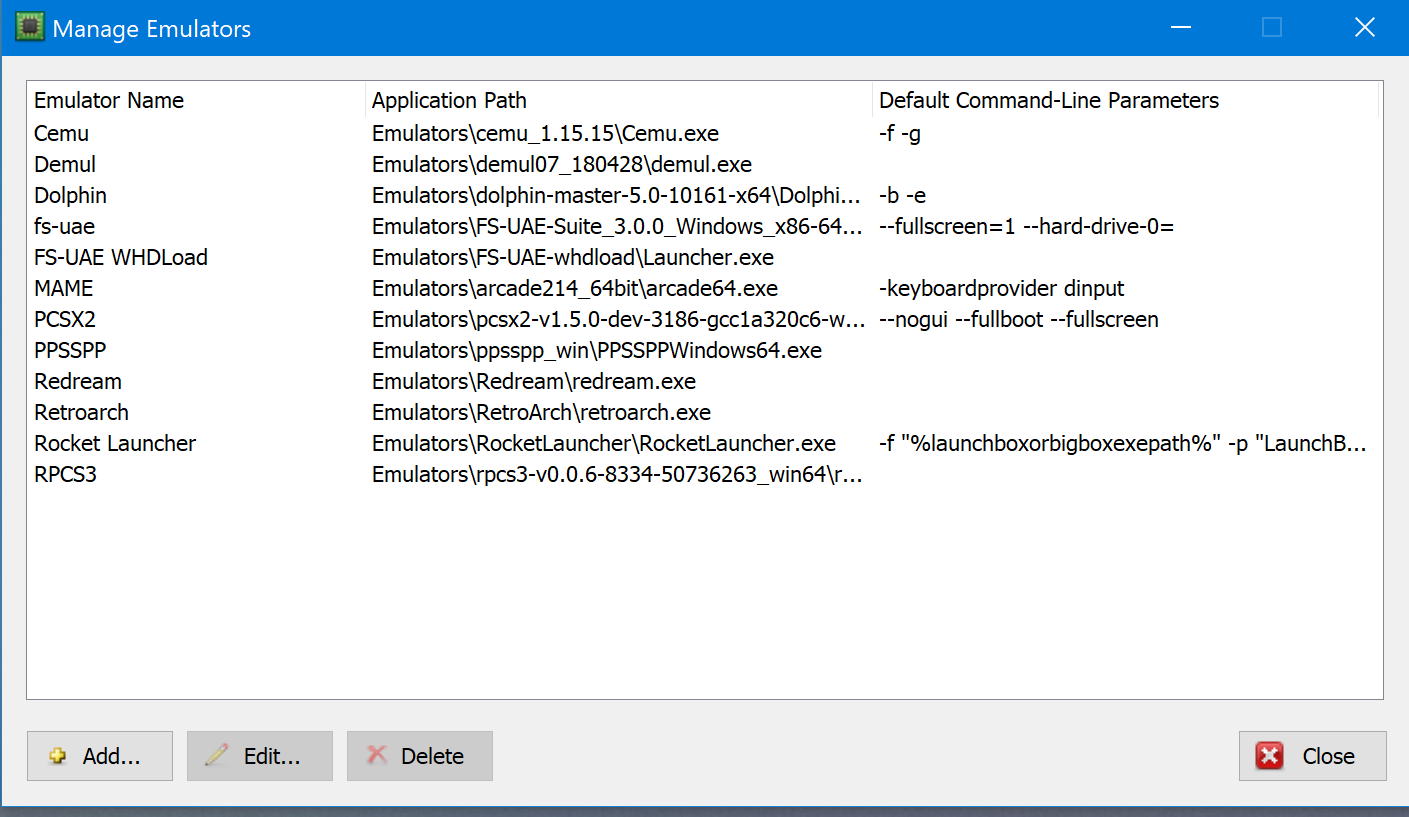Sort by Default Command-Line Parameters column header

(x=1125, y=100)
